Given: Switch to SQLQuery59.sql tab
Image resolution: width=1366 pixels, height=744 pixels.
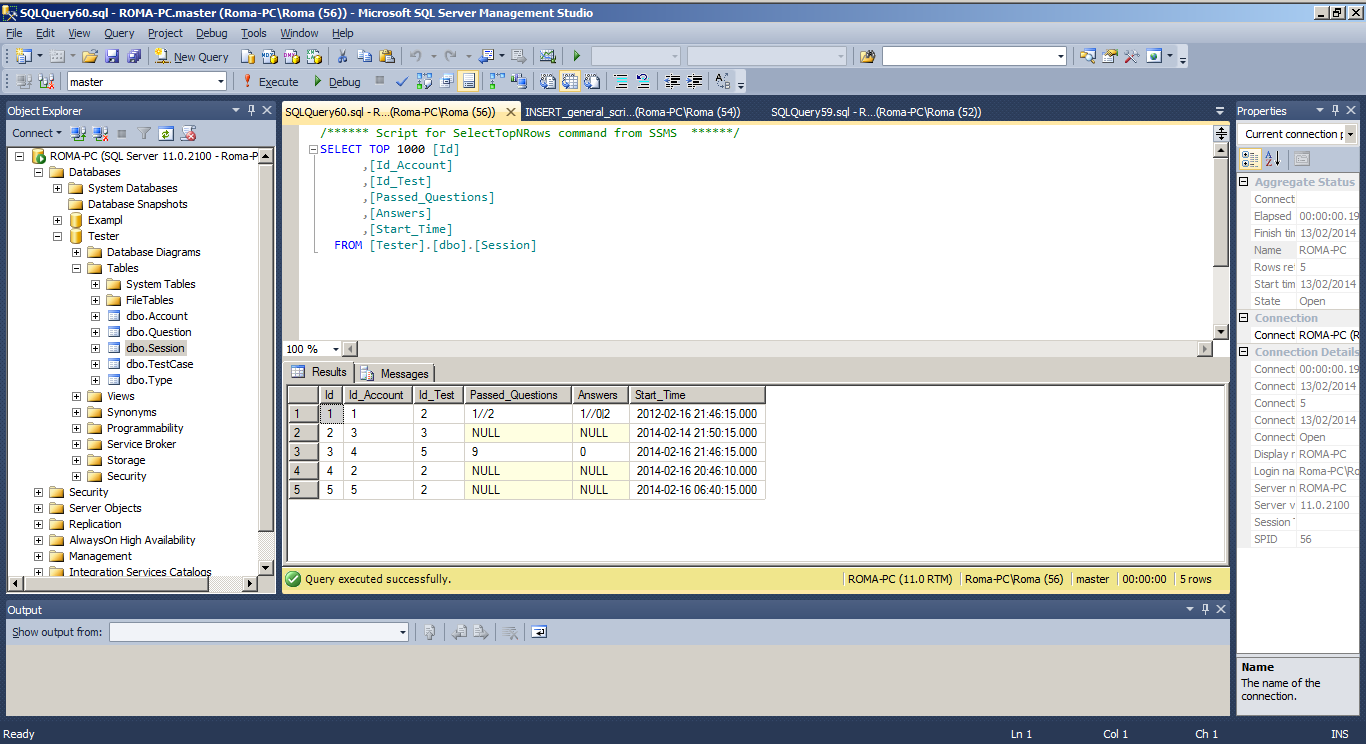Looking at the screenshot, I should (876, 112).
